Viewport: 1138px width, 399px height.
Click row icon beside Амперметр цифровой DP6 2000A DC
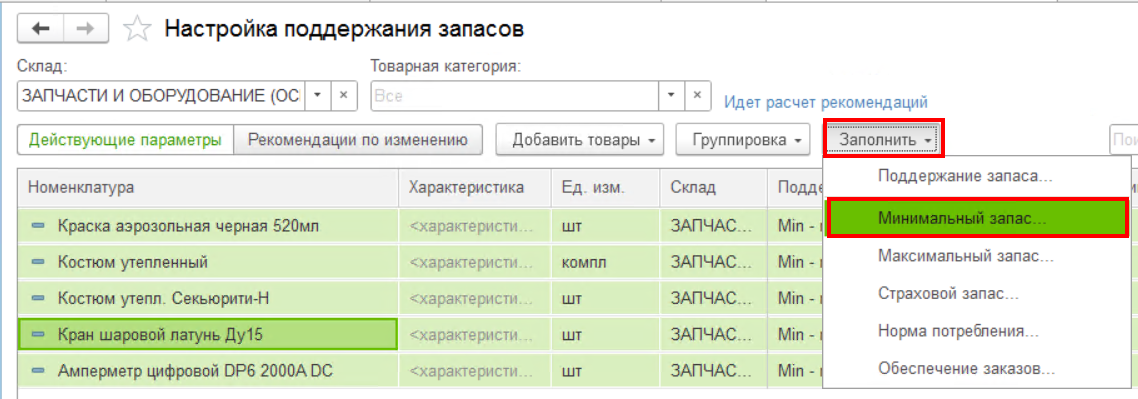[x=38, y=371]
